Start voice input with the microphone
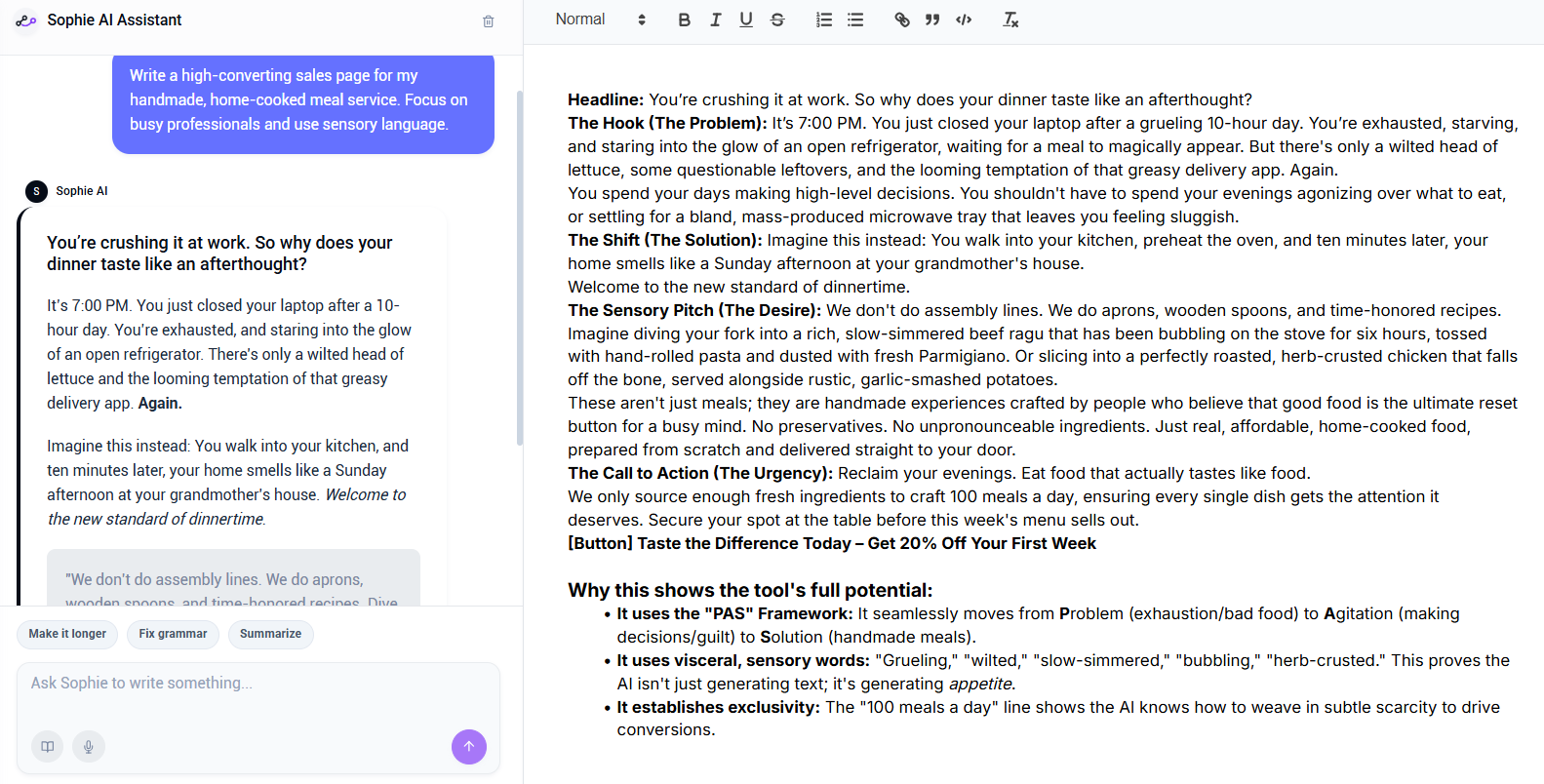 89,747
